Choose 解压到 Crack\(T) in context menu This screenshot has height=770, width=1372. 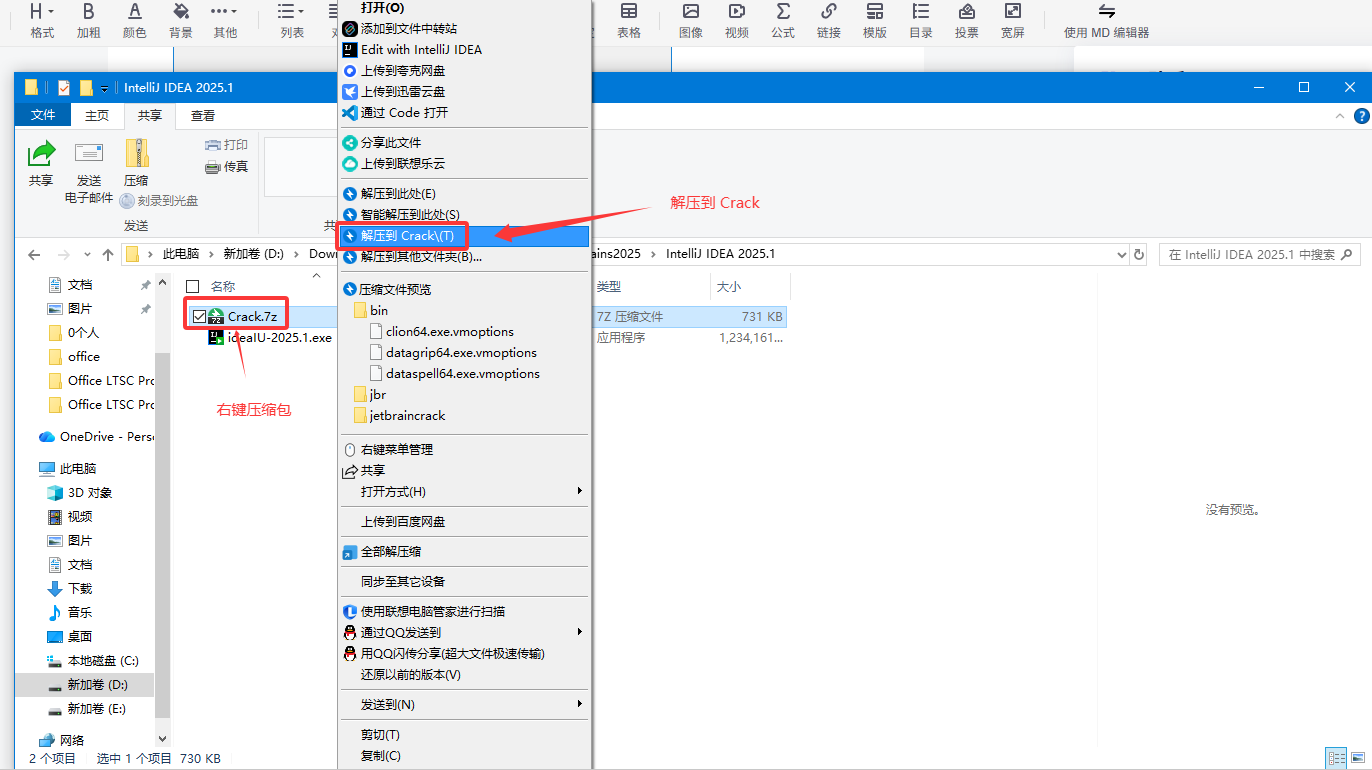pos(465,236)
